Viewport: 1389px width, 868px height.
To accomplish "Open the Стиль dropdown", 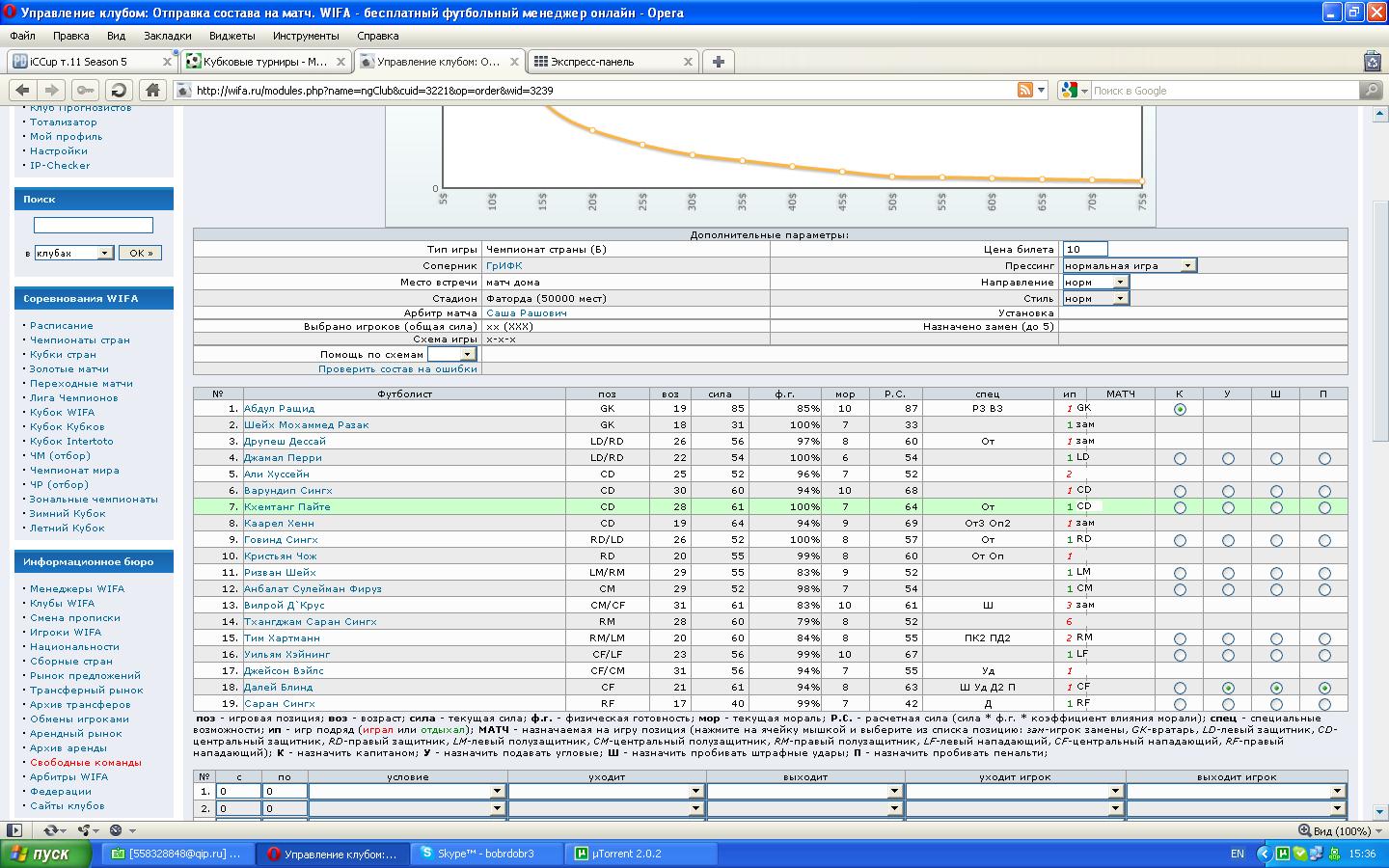I will pos(1095,298).
